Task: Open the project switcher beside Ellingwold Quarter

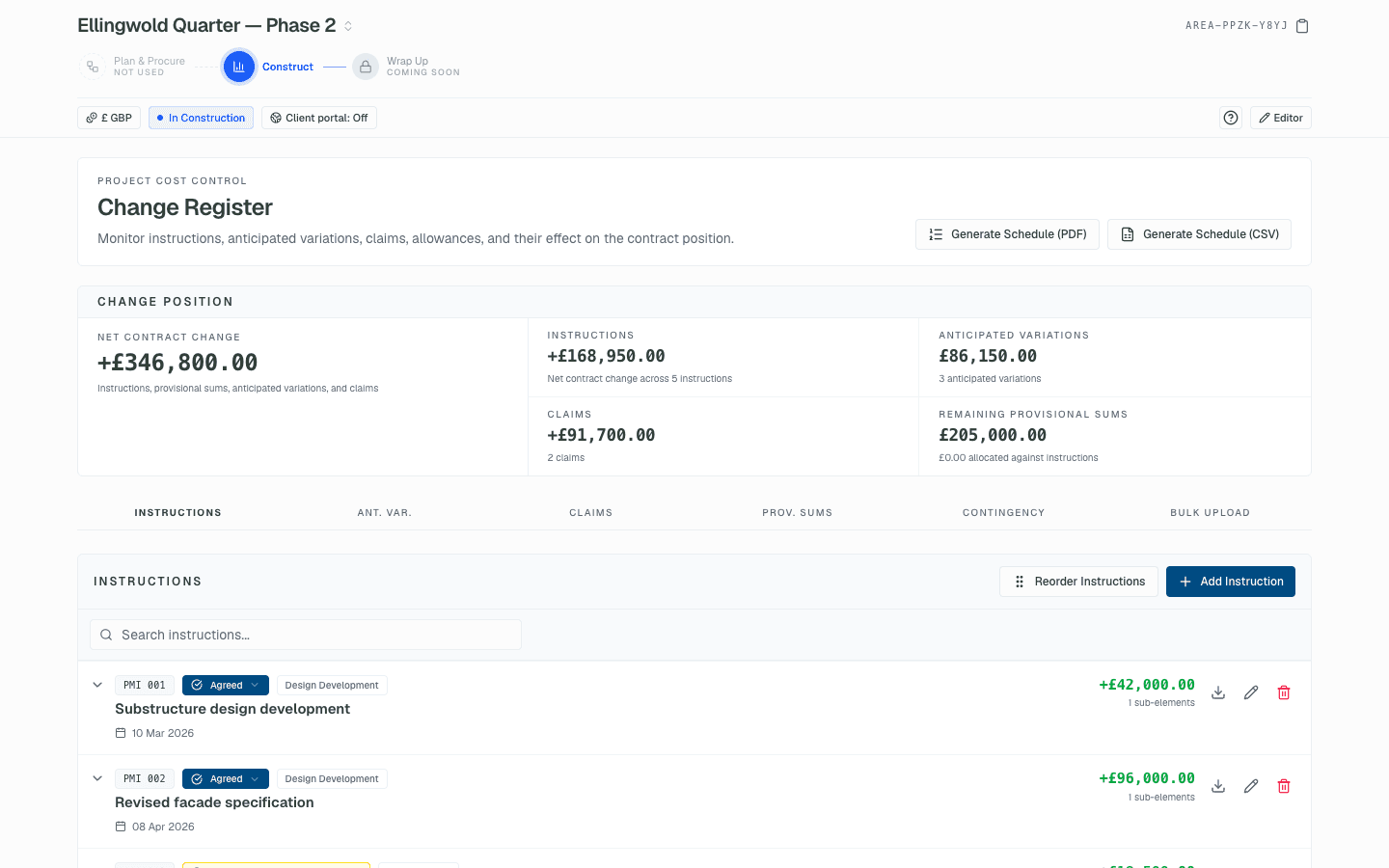Action: click(x=348, y=26)
